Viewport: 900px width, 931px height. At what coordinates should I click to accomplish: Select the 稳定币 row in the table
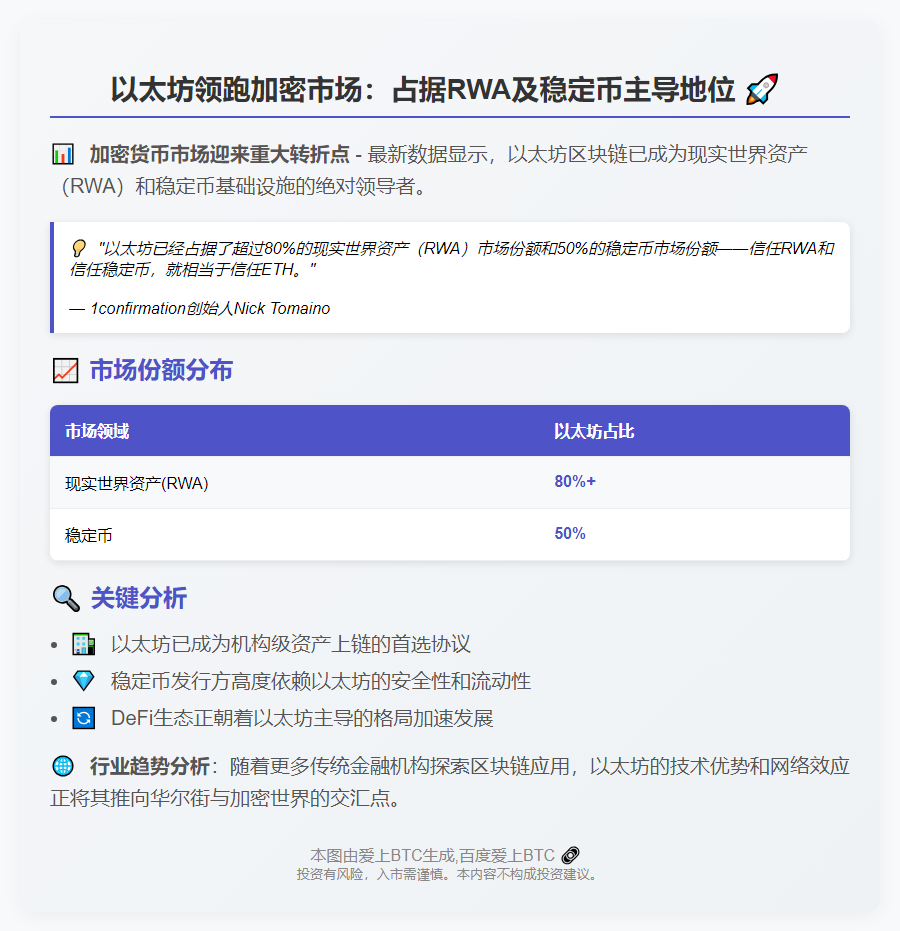coord(300,533)
